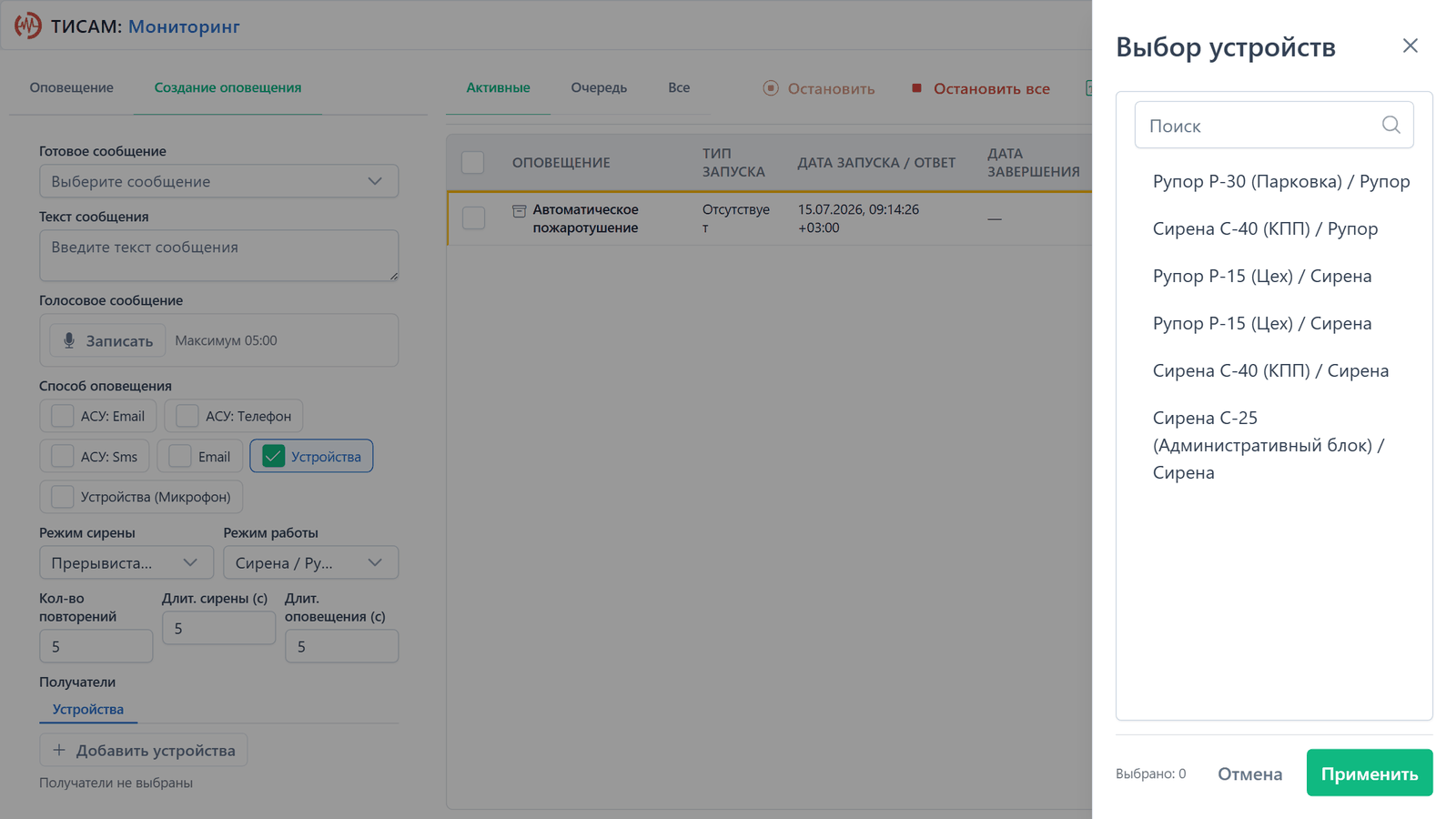Toggle the АСУ: Телефон checkbox
This screenshot has width=1456, height=819.
[187, 416]
